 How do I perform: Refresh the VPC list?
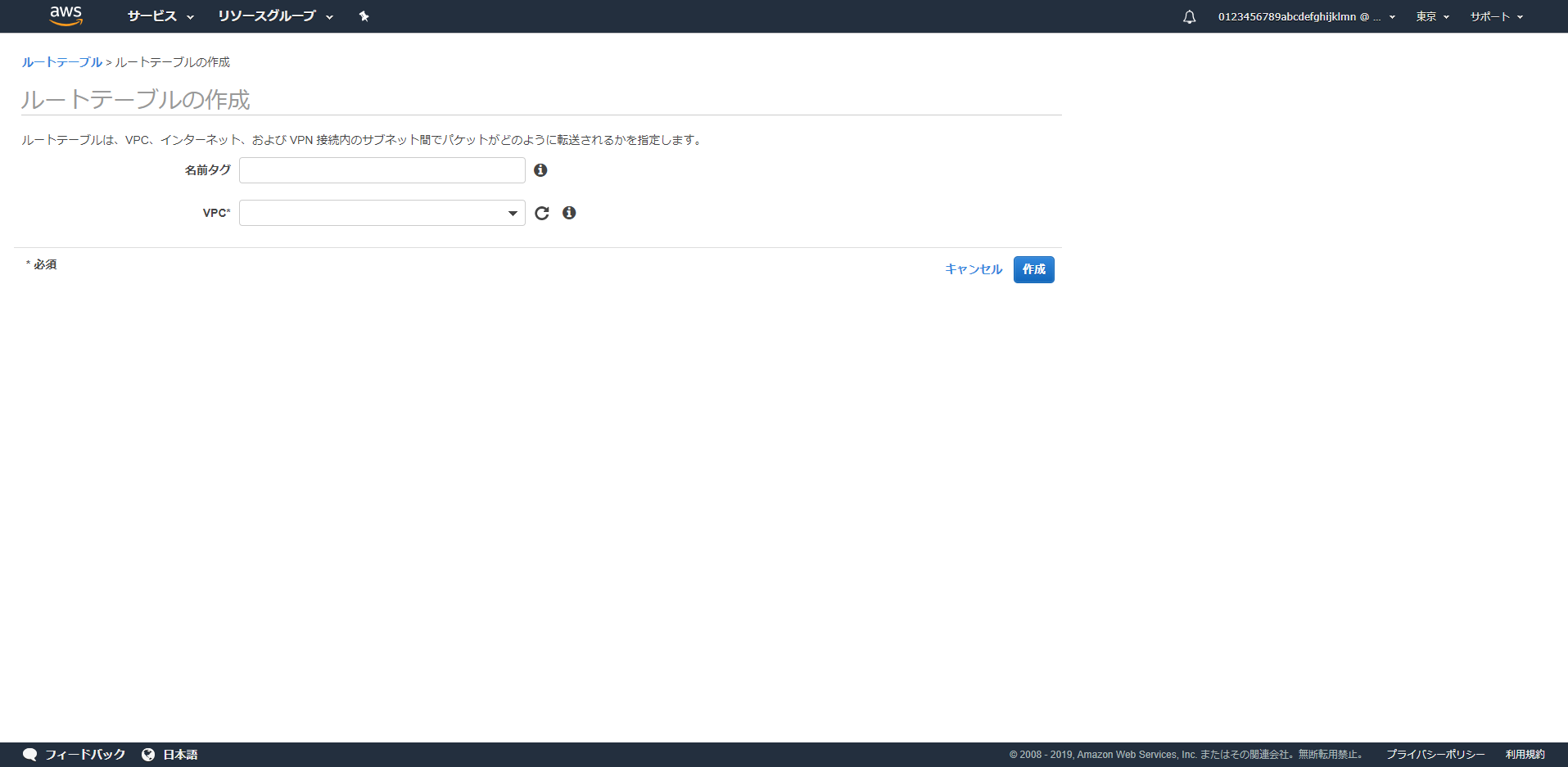pyautogui.click(x=542, y=213)
